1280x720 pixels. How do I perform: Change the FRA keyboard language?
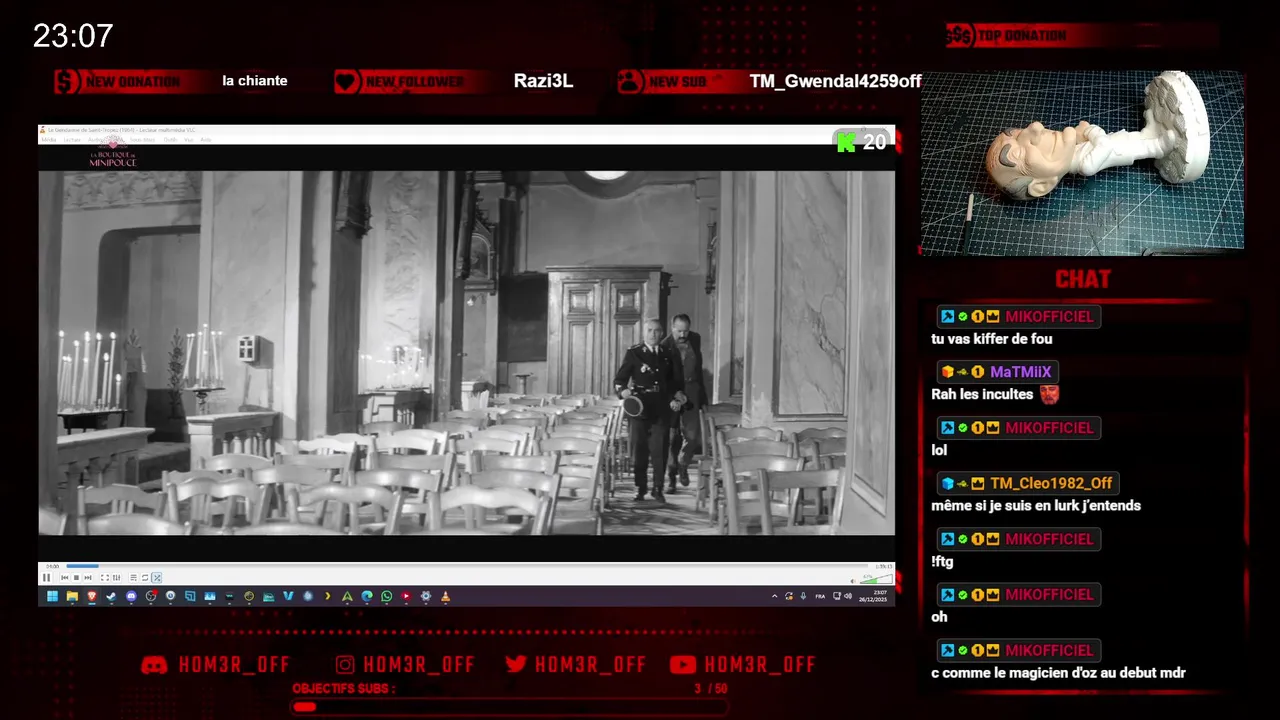tap(820, 596)
